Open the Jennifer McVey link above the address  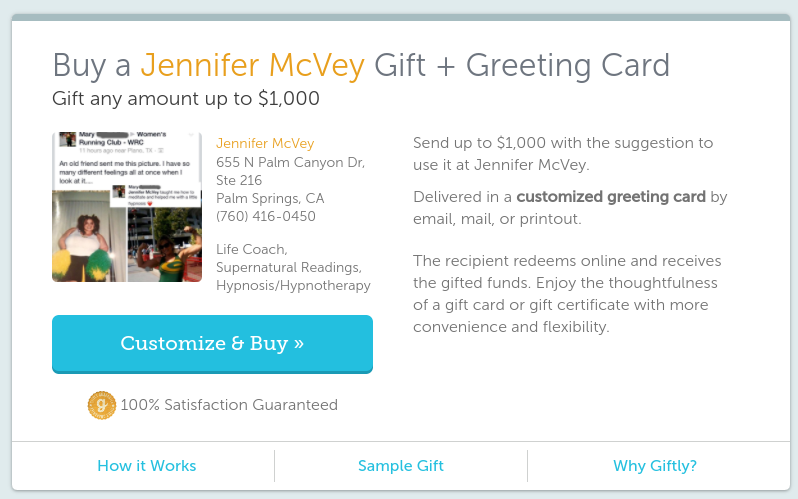point(265,144)
